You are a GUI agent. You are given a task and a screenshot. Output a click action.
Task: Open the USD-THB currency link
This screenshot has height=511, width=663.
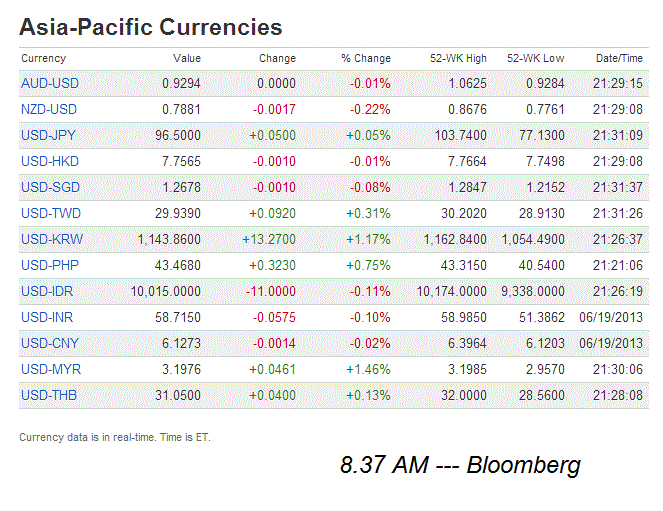(49, 395)
